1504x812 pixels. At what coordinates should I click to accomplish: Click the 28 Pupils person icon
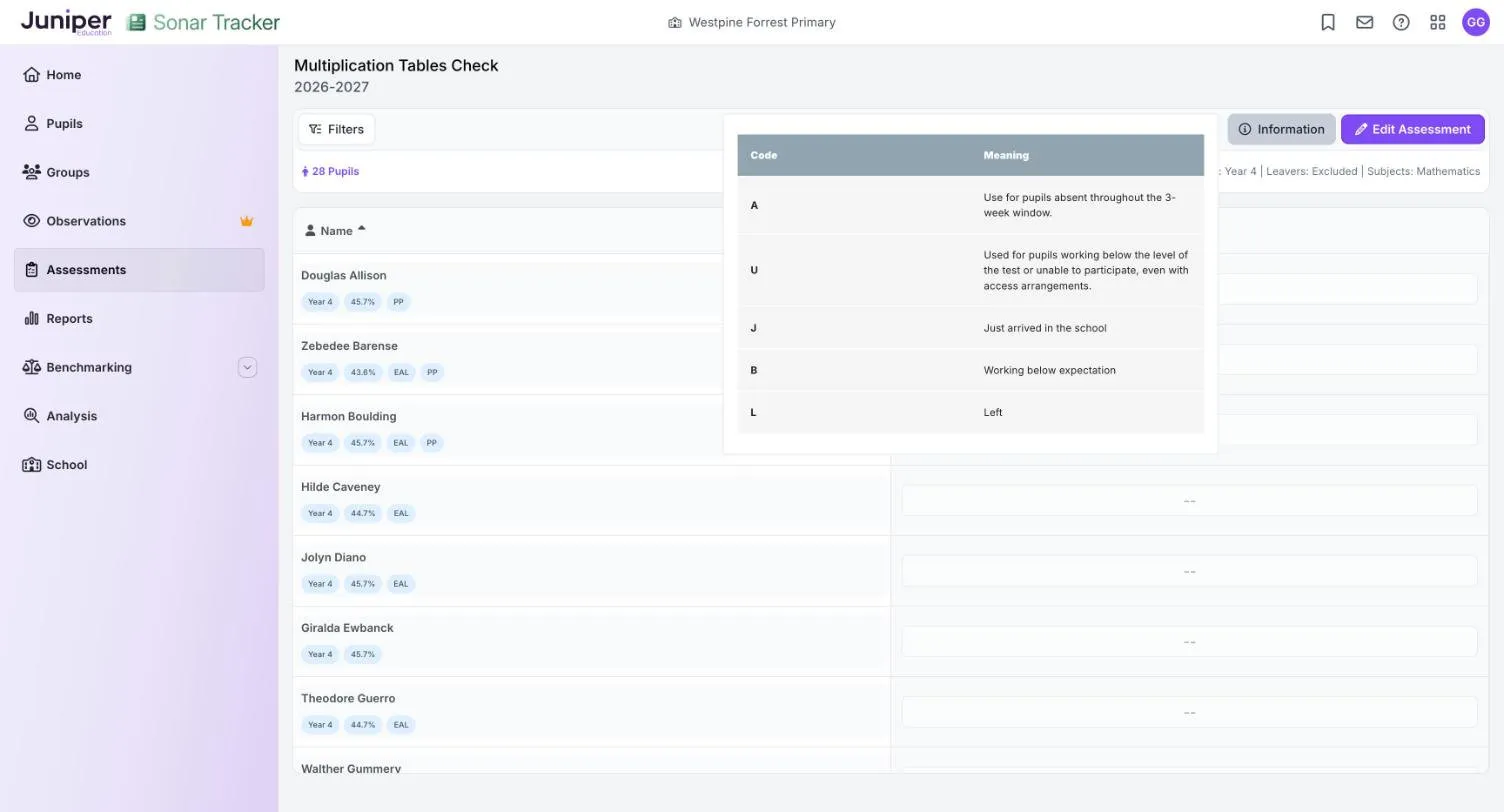click(x=305, y=172)
